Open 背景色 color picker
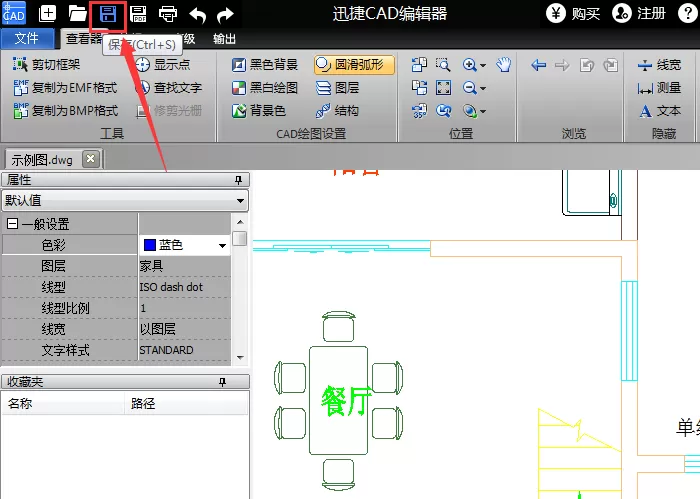The height and width of the screenshot is (499, 700). tap(259, 110)
